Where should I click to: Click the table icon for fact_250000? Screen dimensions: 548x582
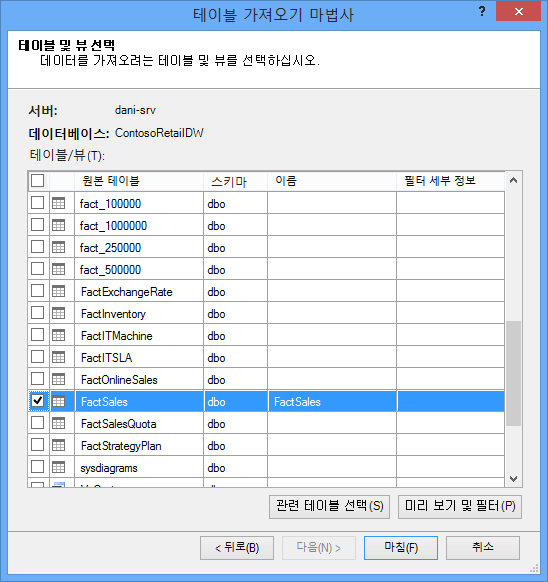58,247
